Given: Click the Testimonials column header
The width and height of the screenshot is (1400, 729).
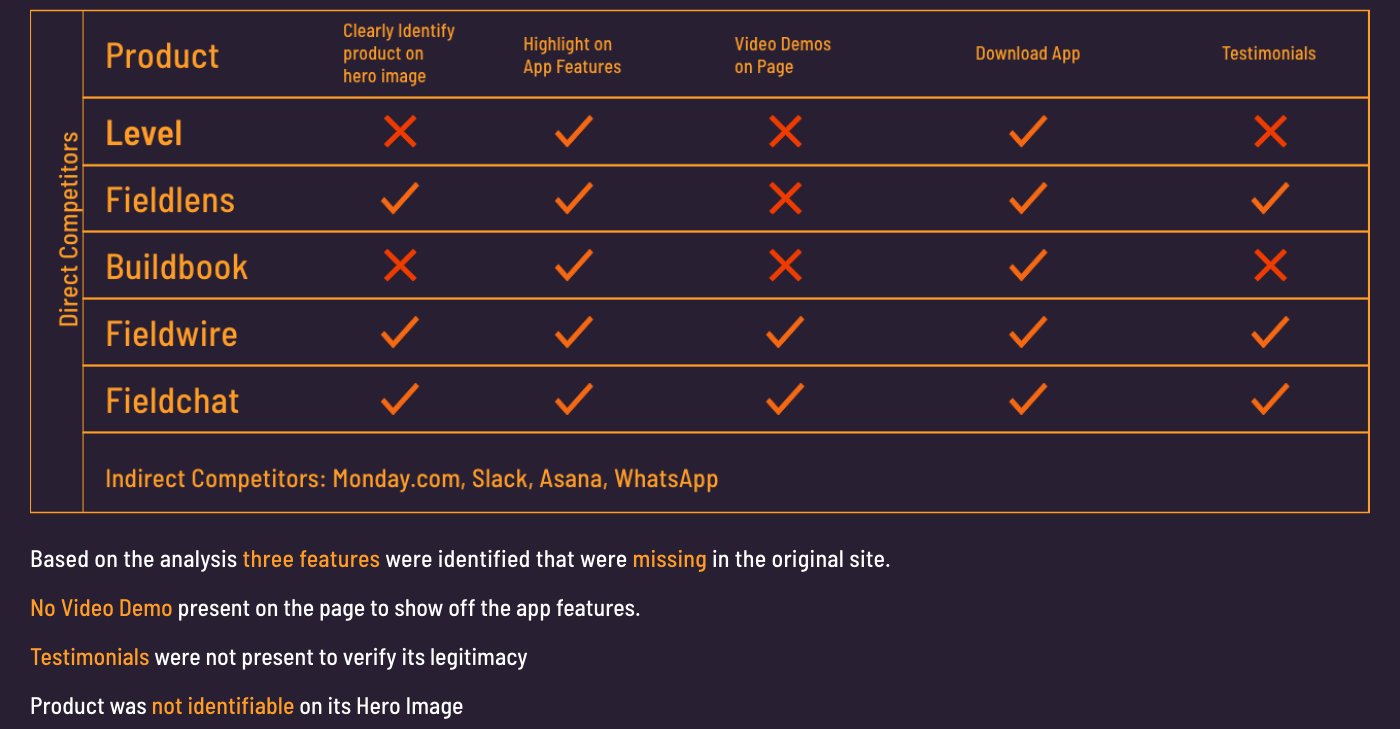Looking at the screenshot, I should pos(1269,54).
